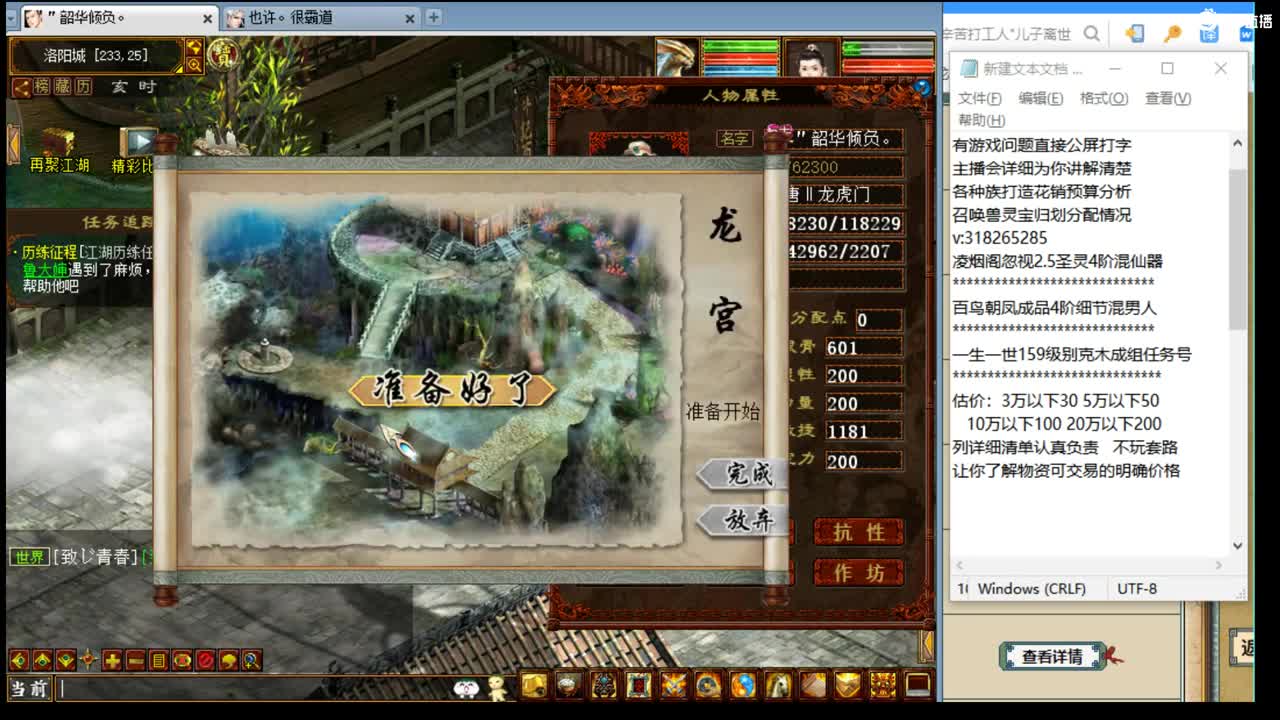Click the 当前 chat channel selector
The image size is (1280, 720).
(x=30, y=688)
